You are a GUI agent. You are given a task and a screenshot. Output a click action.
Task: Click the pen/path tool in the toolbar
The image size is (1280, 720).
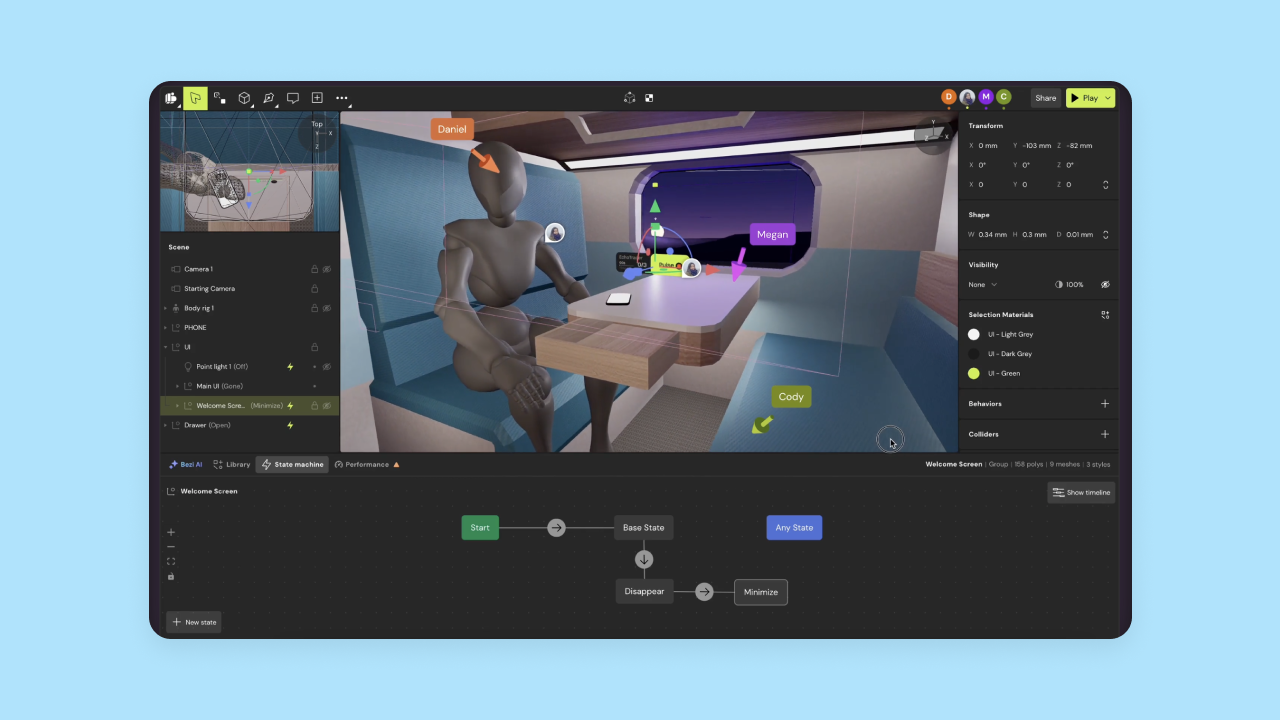point(268,98)
